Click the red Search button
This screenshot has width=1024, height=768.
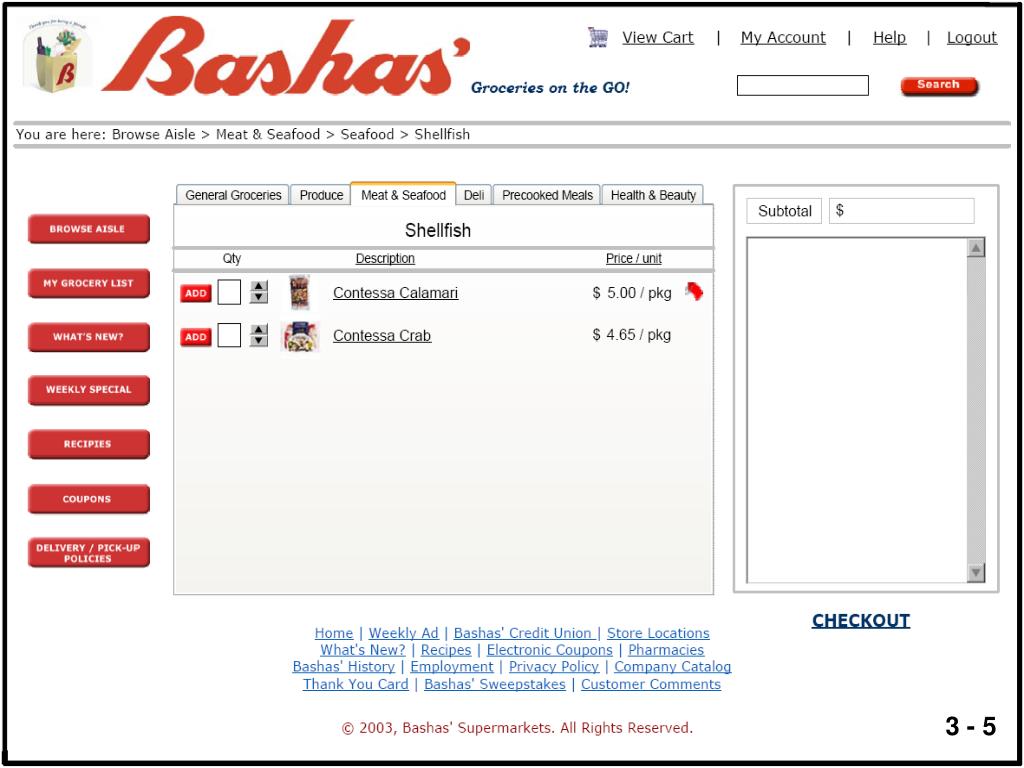938,86
